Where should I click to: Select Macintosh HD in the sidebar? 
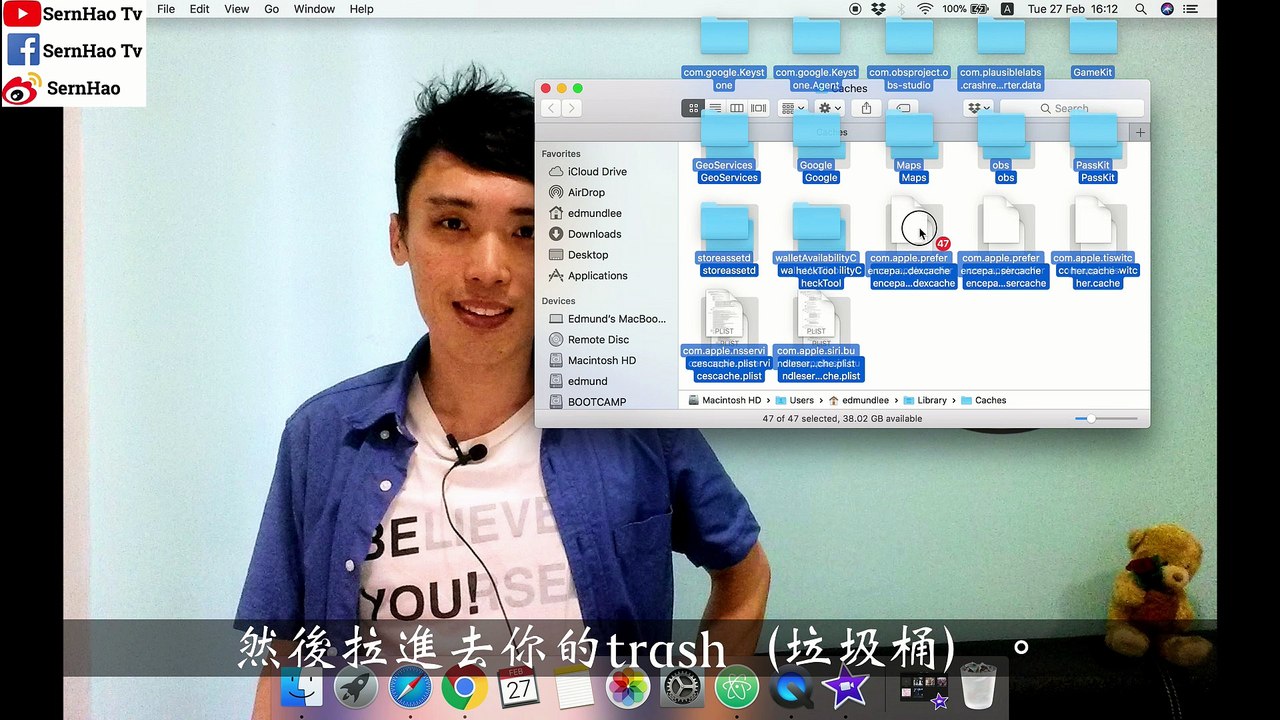pyautogui.click(x=601, y=361)
